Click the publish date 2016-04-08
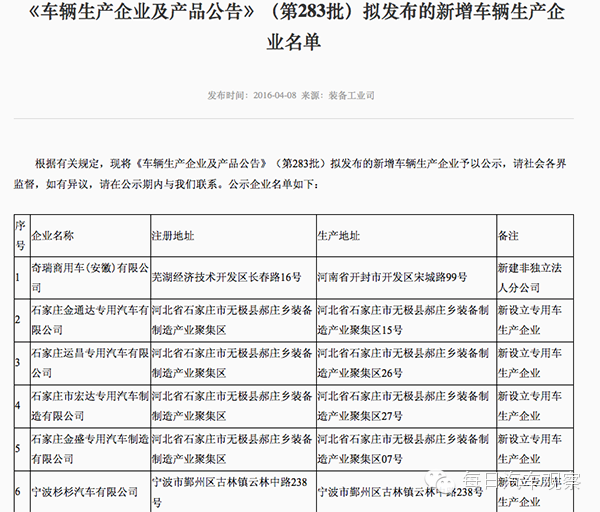The width and height of the screenshot is (600, 512). click(x=274, y=95)
